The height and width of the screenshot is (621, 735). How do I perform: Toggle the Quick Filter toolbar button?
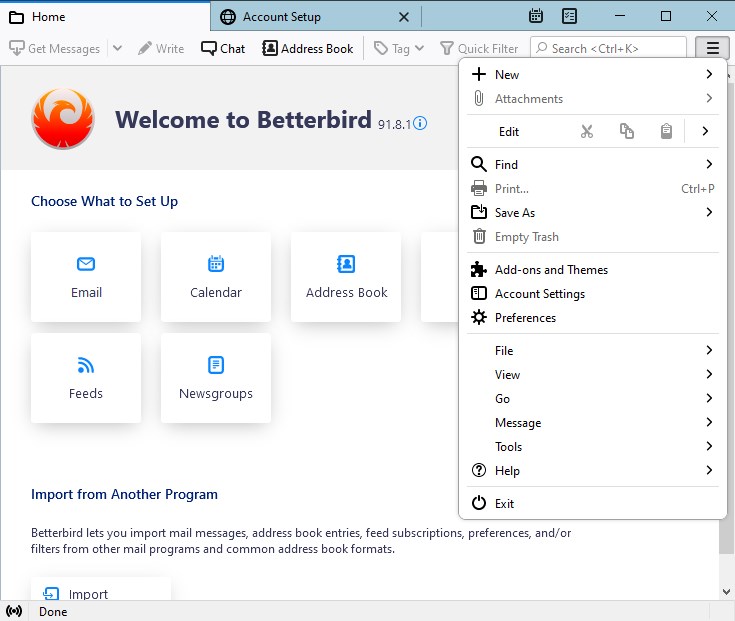point(479,48)
